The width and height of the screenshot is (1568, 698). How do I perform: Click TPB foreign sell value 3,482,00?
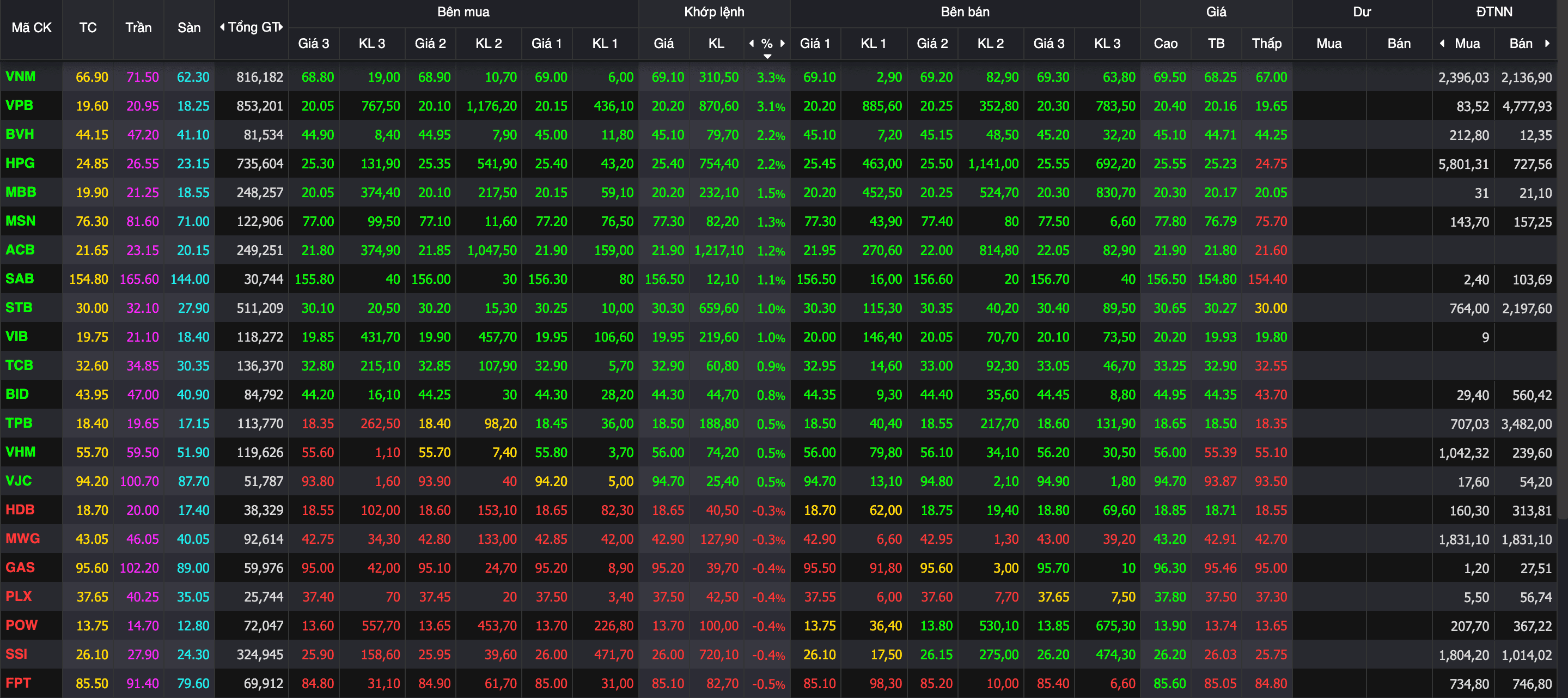pyautogui.click(x=1527, y=424)
